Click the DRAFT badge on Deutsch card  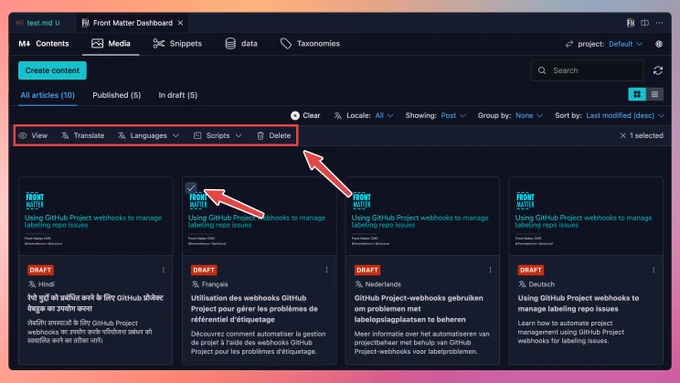pyautogui.click(x=531, y=270)
